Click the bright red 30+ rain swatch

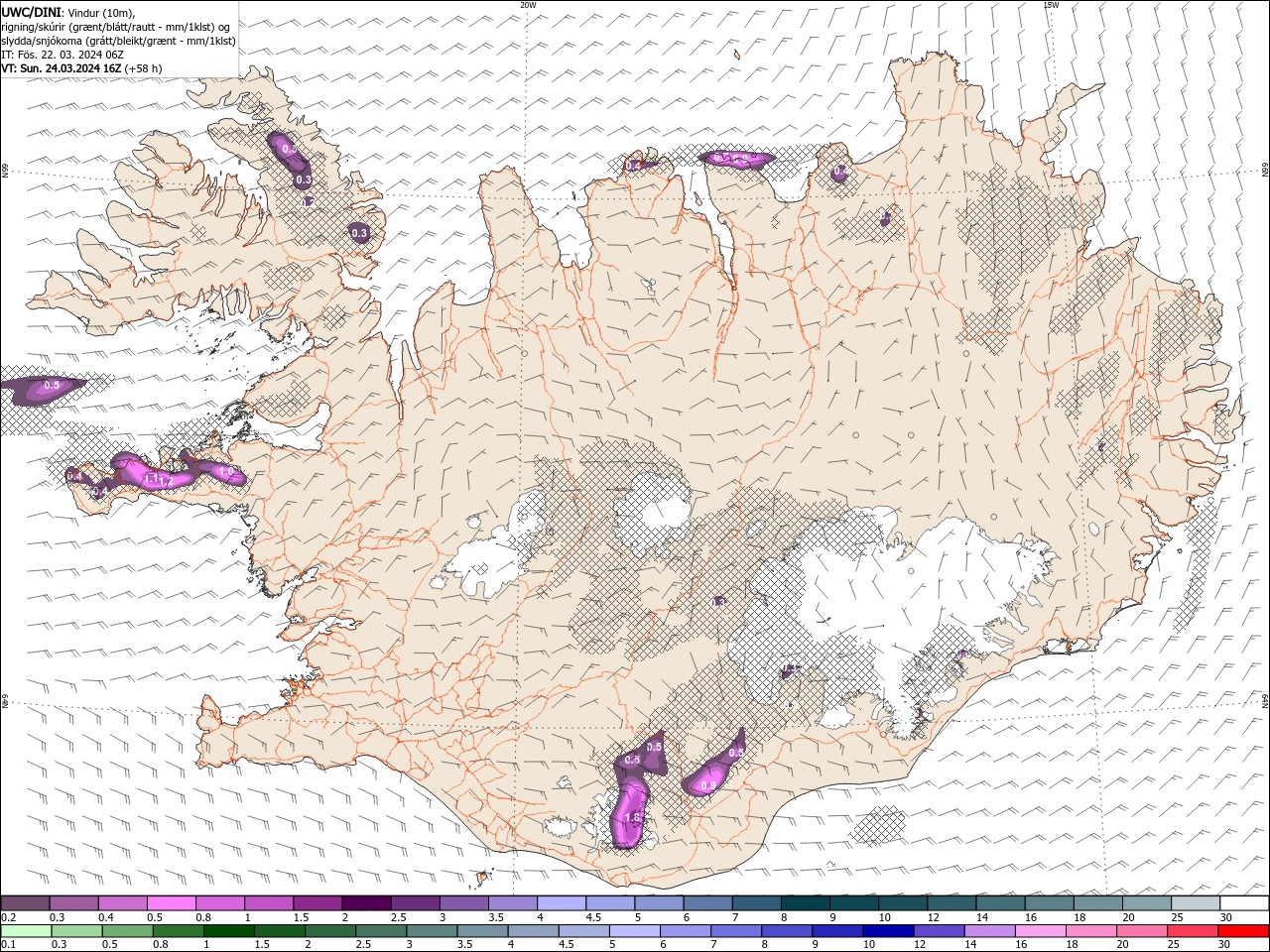(1242, 931)
